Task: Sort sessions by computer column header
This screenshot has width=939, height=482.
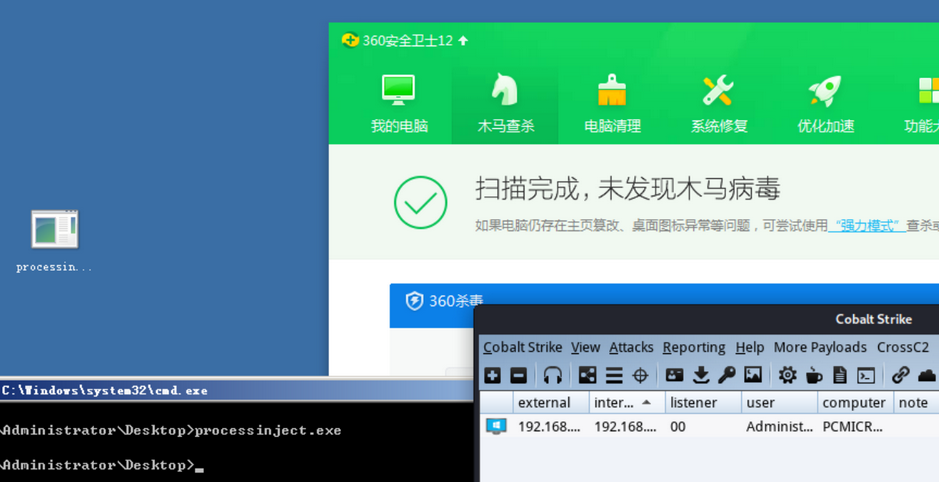Action: [855, 403]
